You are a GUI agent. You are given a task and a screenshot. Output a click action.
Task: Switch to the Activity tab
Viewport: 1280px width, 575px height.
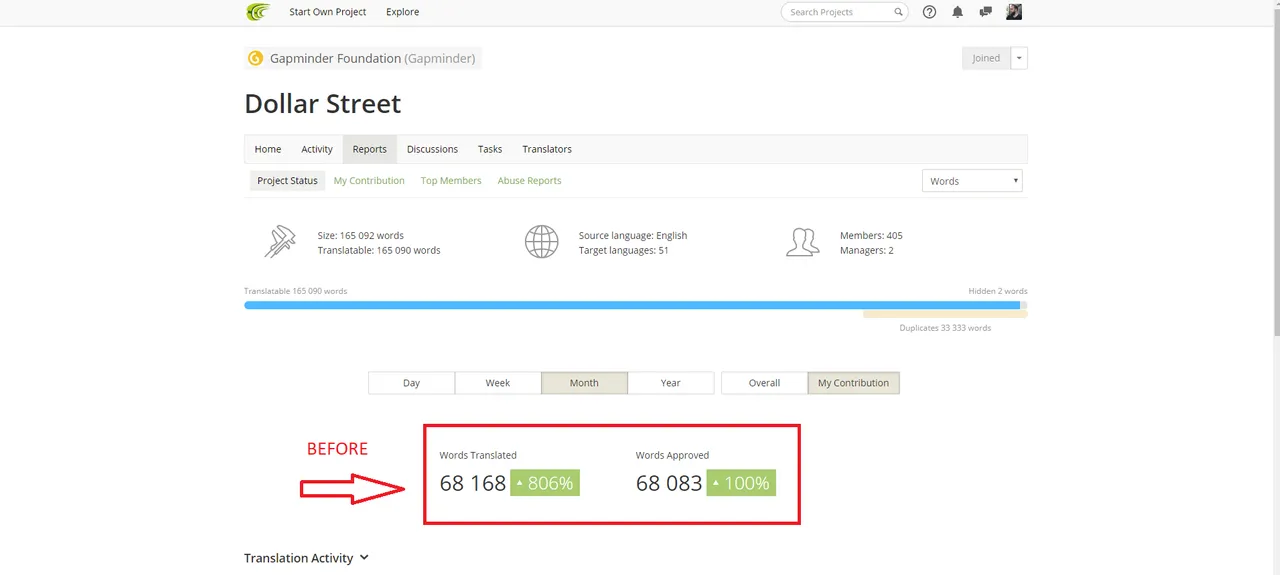[317, 149]
